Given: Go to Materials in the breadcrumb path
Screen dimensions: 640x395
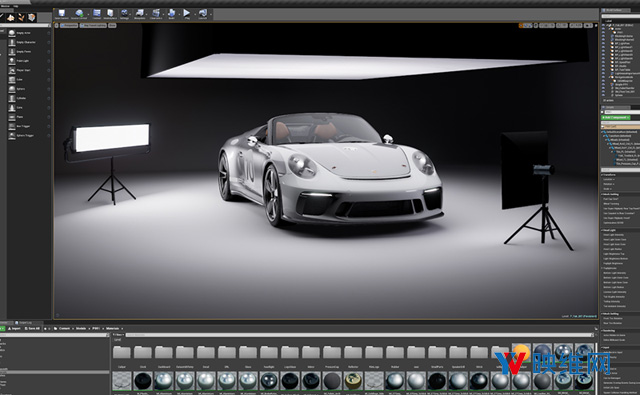Looking at the screenshot, I should pyautogui.click(x=113, y=328).
